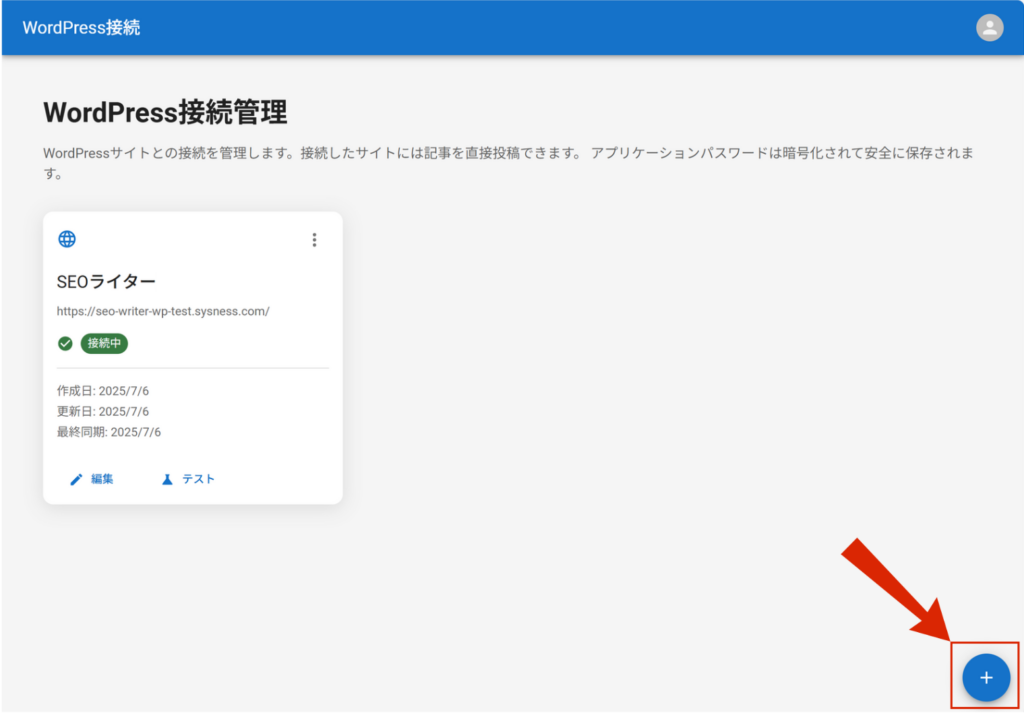Click the 作成日: 2025/7/6 line
This screenshot has height=713, width=1024.
pos(103,390)
